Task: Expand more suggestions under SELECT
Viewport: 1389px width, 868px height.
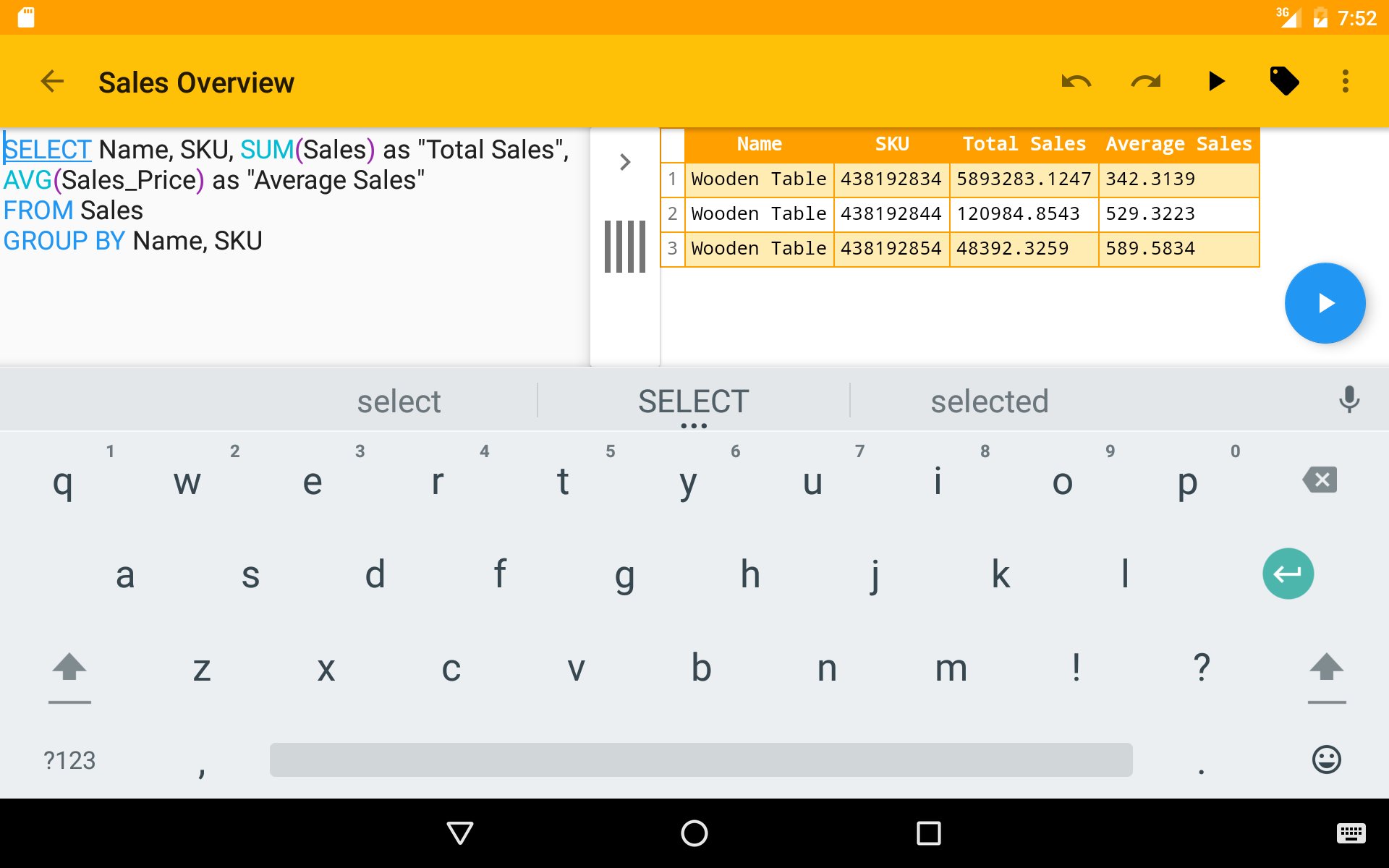Action: (694, 424)
